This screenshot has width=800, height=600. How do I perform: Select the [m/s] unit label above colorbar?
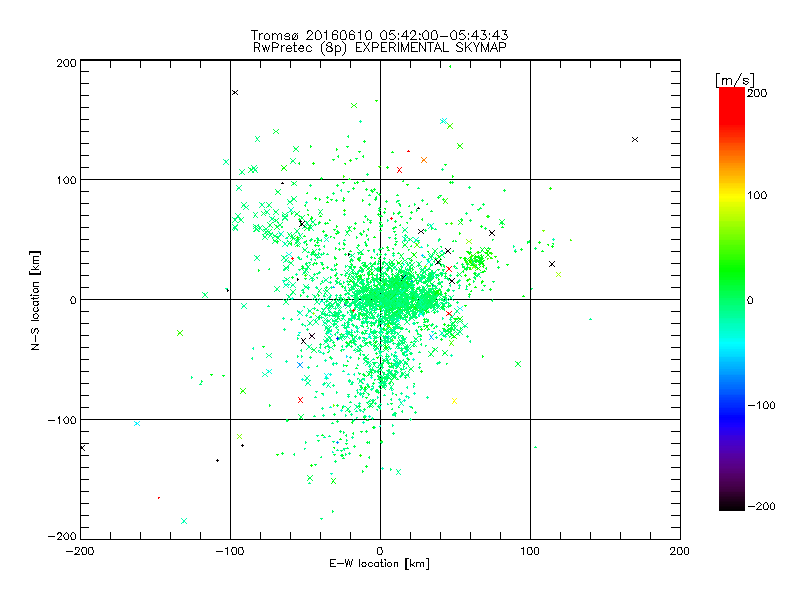[734, 80]
